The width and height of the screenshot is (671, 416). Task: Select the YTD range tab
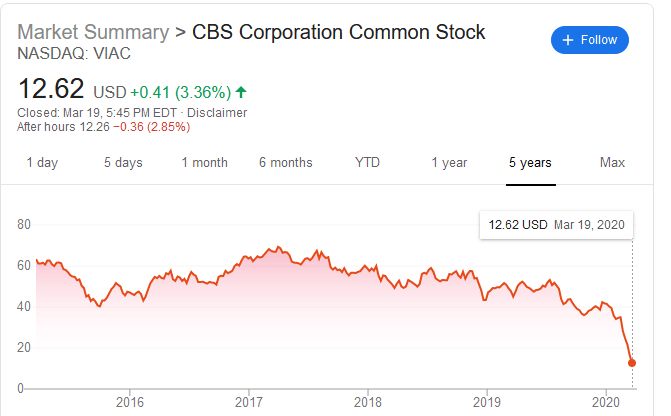point(367,162)
